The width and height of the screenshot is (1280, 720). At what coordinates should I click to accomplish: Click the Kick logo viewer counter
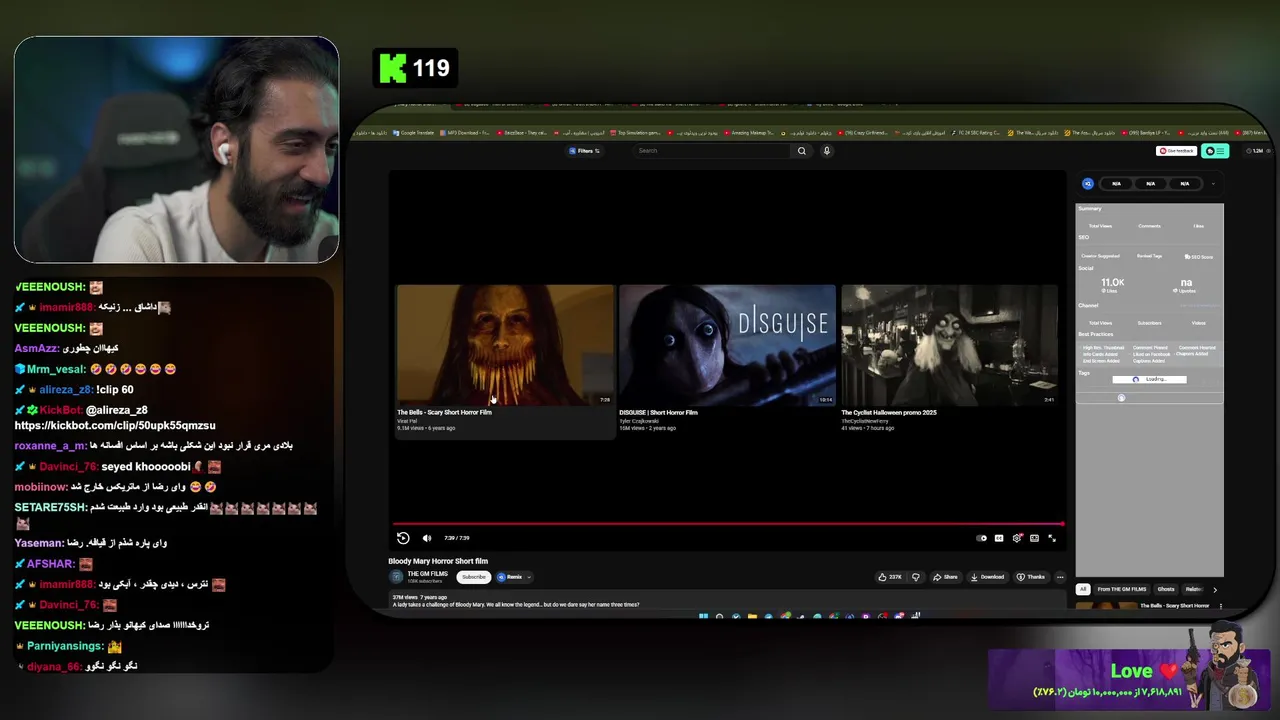[x=415, y=68]
